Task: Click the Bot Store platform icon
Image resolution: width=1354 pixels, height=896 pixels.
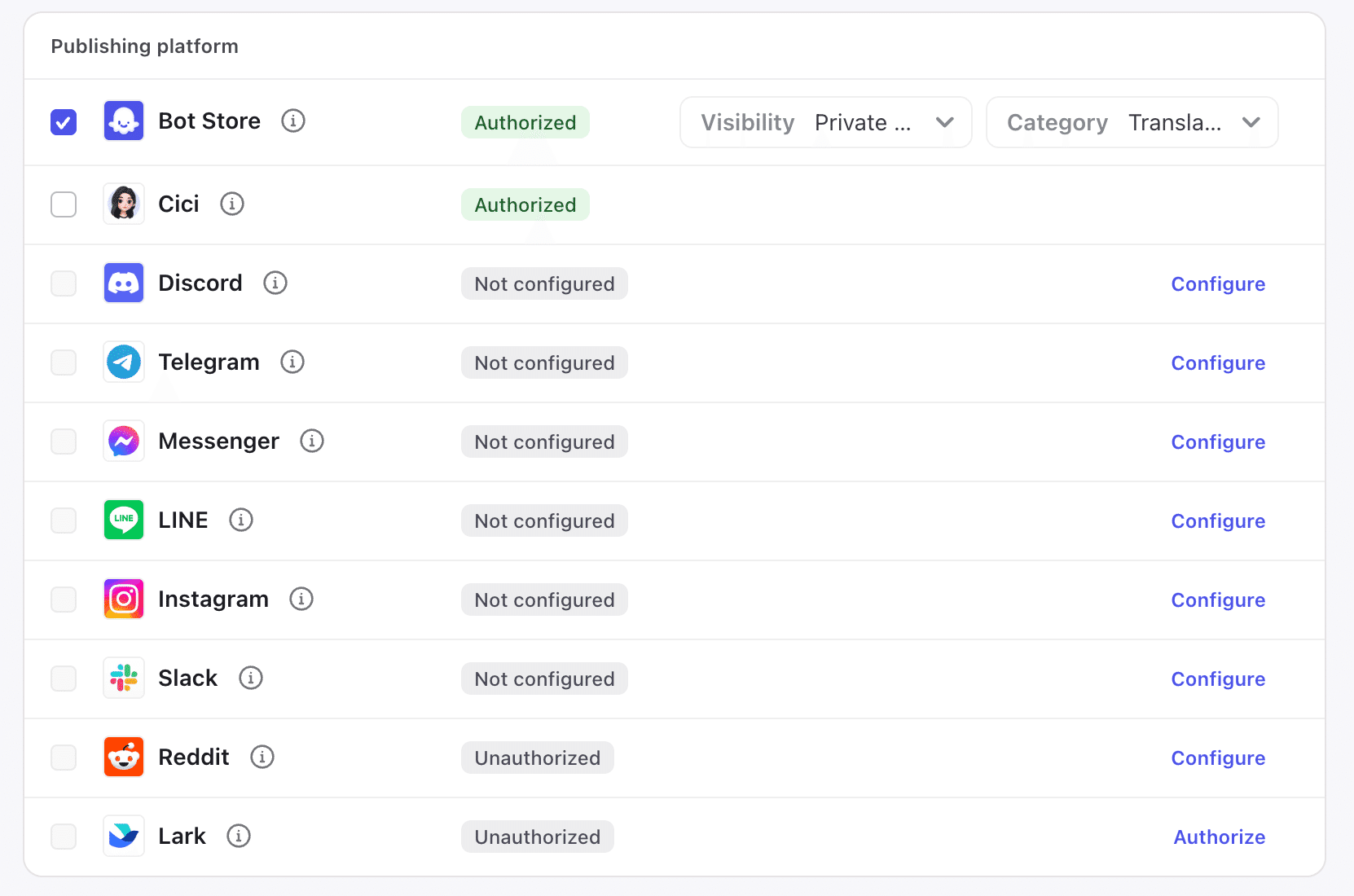Action: pyautogui.click(x=124, y=121)
